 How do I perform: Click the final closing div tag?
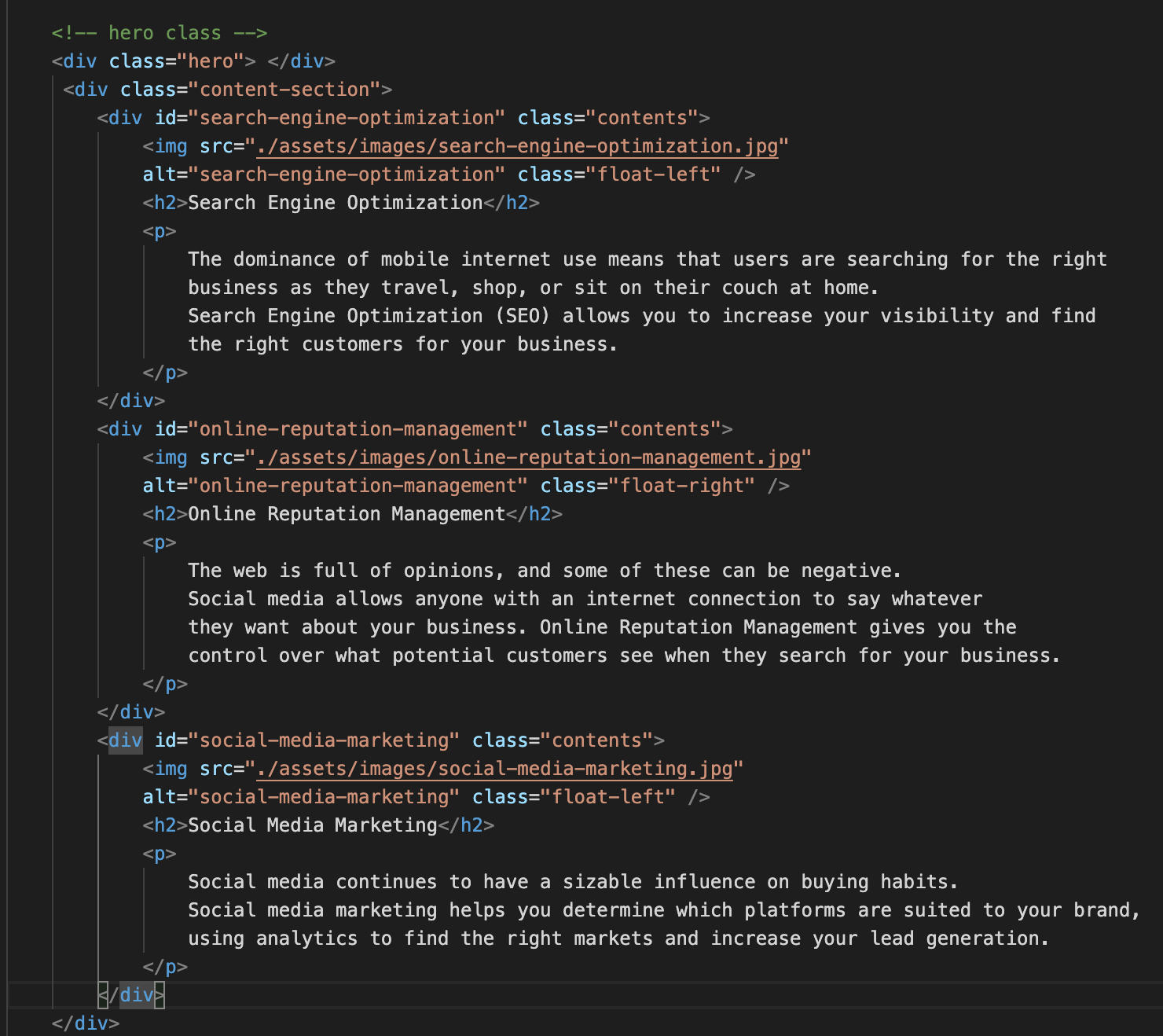(85, 1023)
